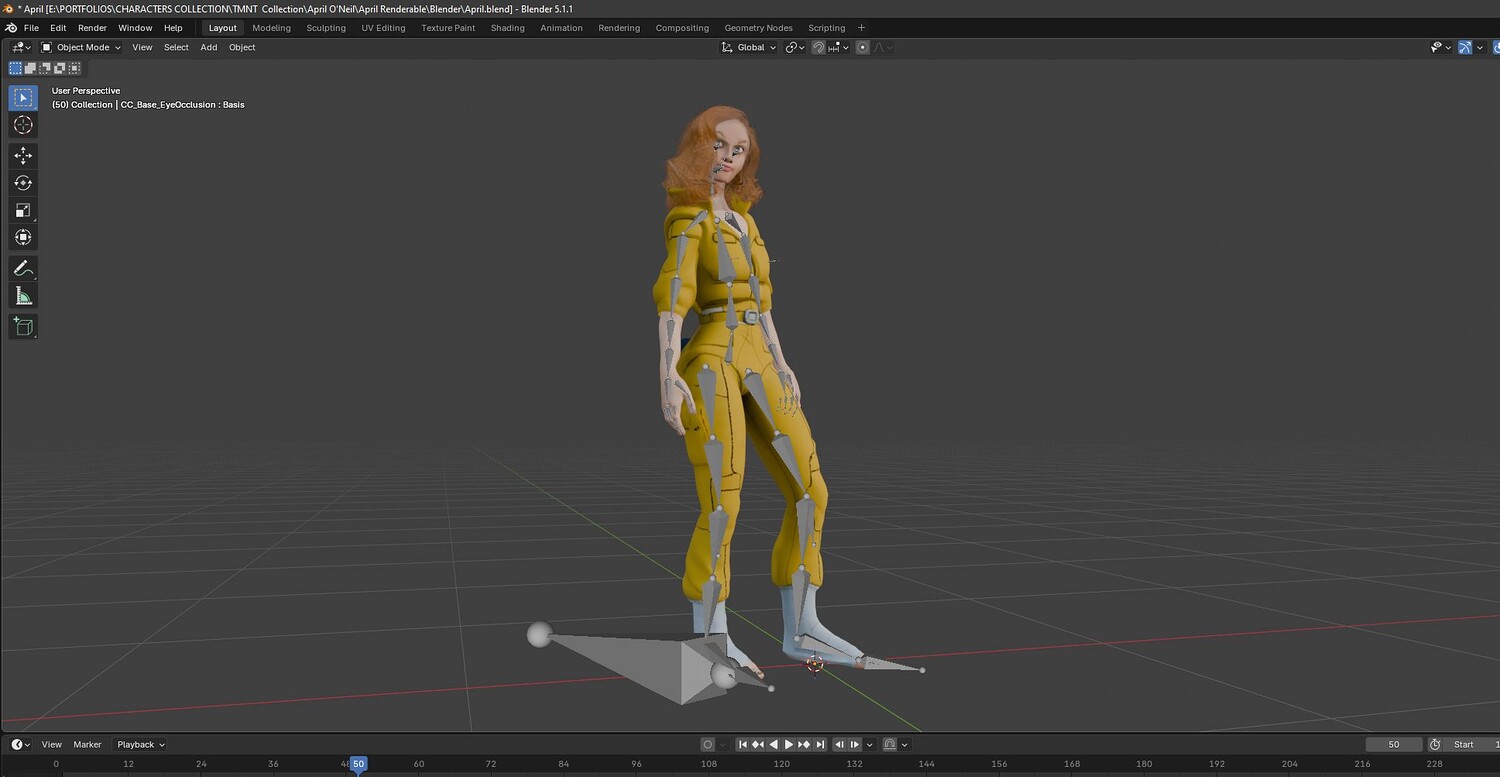The image size is (1500, 777).
Task: Set selection mode to invert selection
Action: click(60, 68)
